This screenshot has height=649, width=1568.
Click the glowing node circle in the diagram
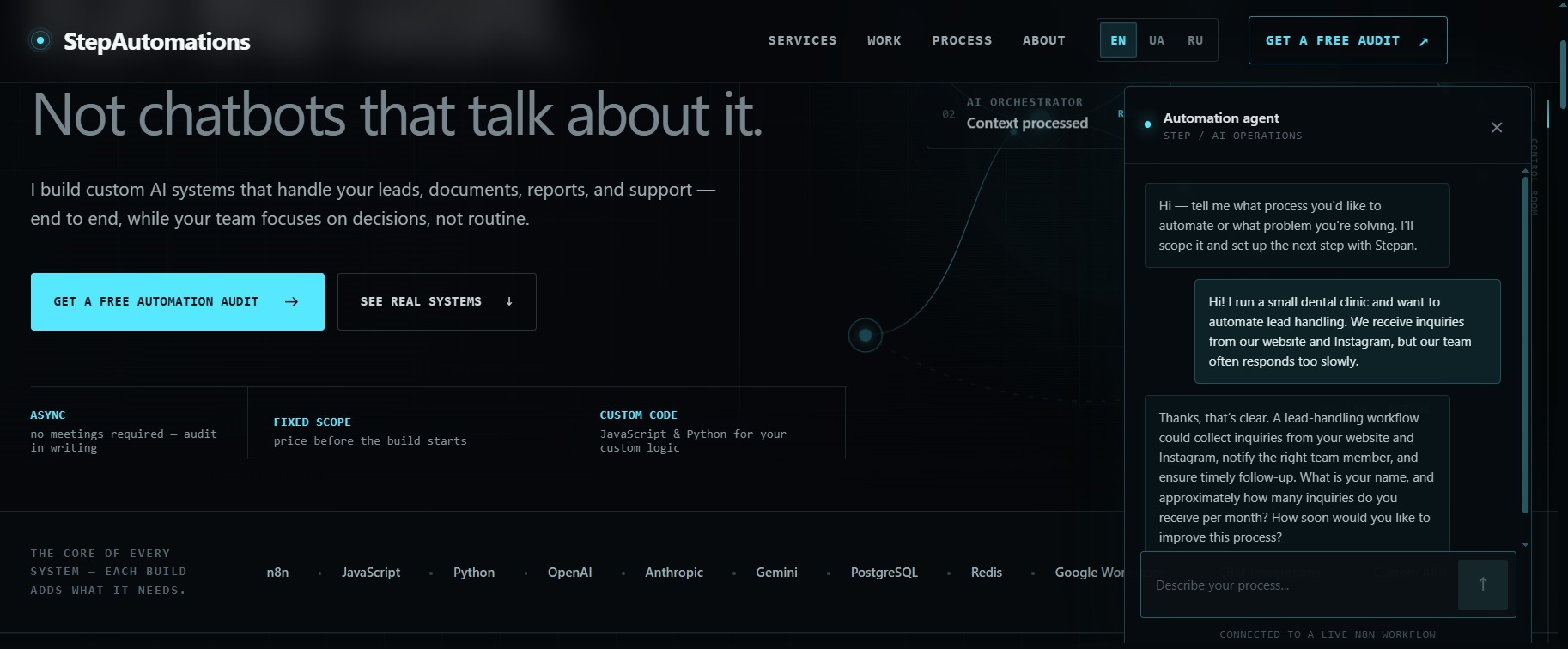click(866, 335)
